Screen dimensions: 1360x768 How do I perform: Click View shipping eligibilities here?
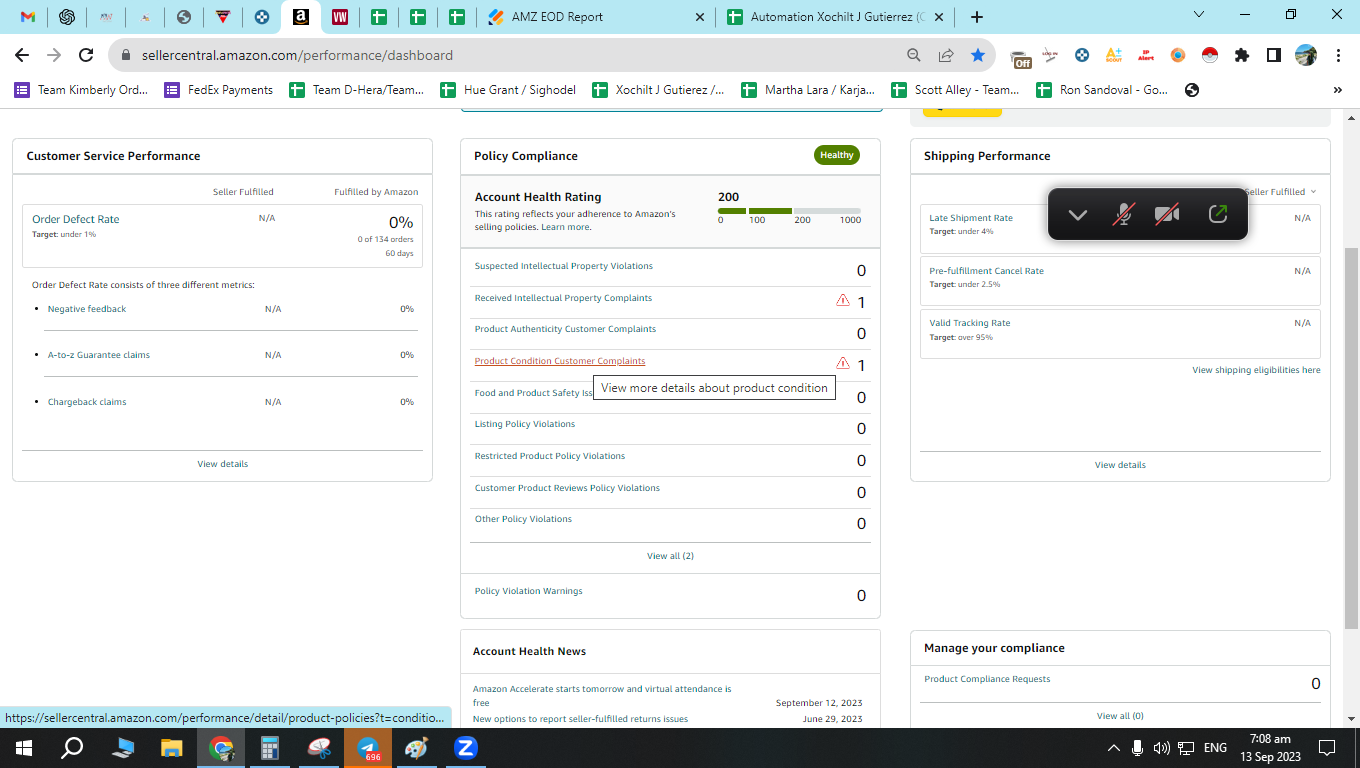pos(1256,370)
